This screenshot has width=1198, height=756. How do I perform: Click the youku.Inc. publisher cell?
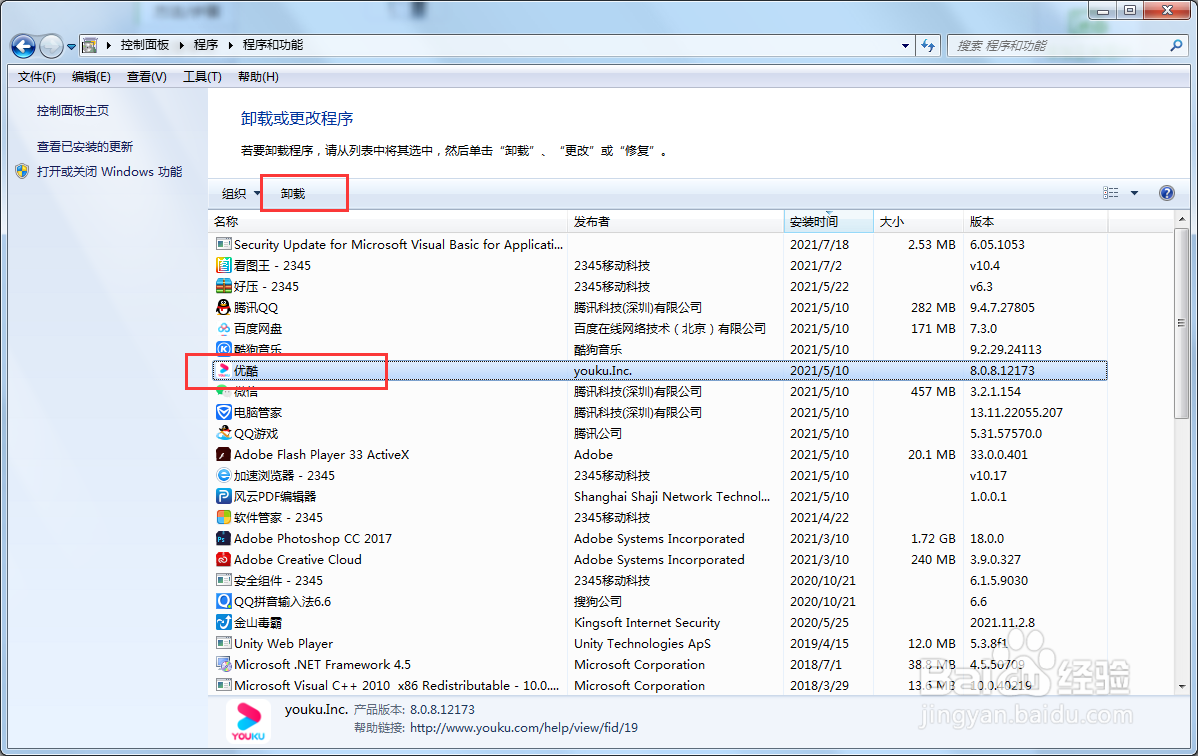coord(603,371)
